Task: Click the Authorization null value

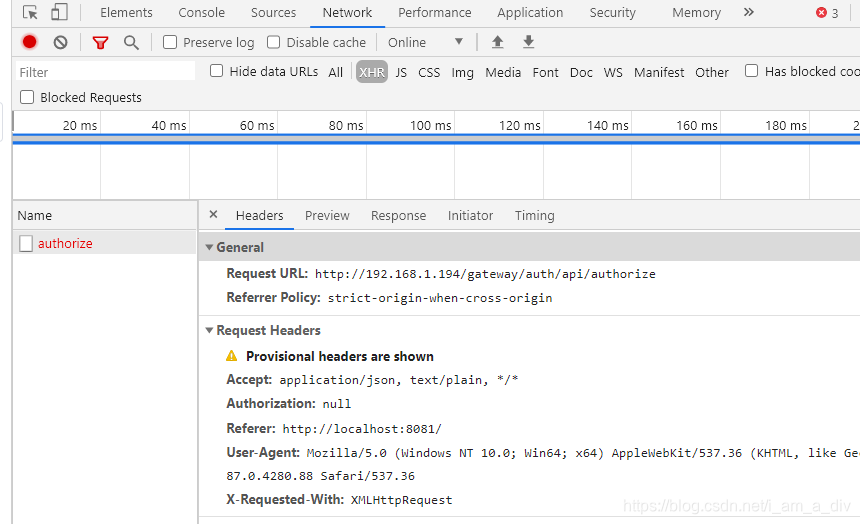Action: [x=336, y=404]
